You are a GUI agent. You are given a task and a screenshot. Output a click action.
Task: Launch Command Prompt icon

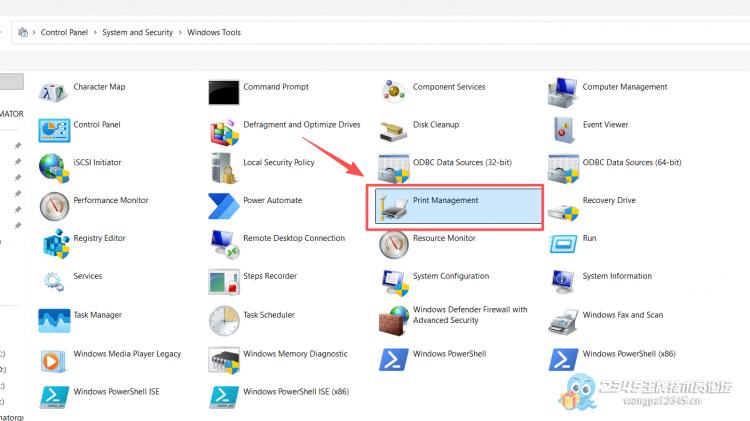coord(223,92)
